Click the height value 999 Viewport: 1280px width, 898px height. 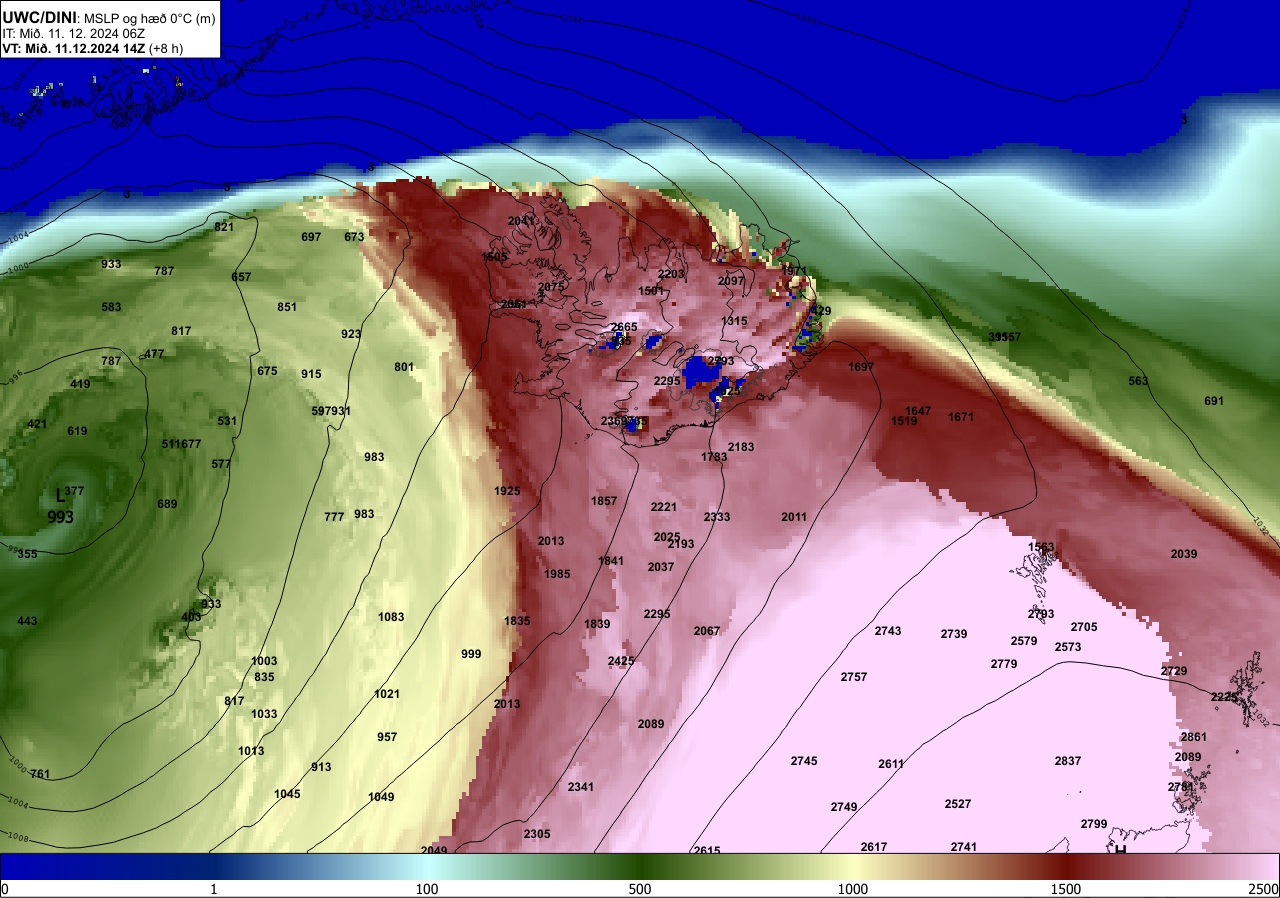[x=471, y=654]
